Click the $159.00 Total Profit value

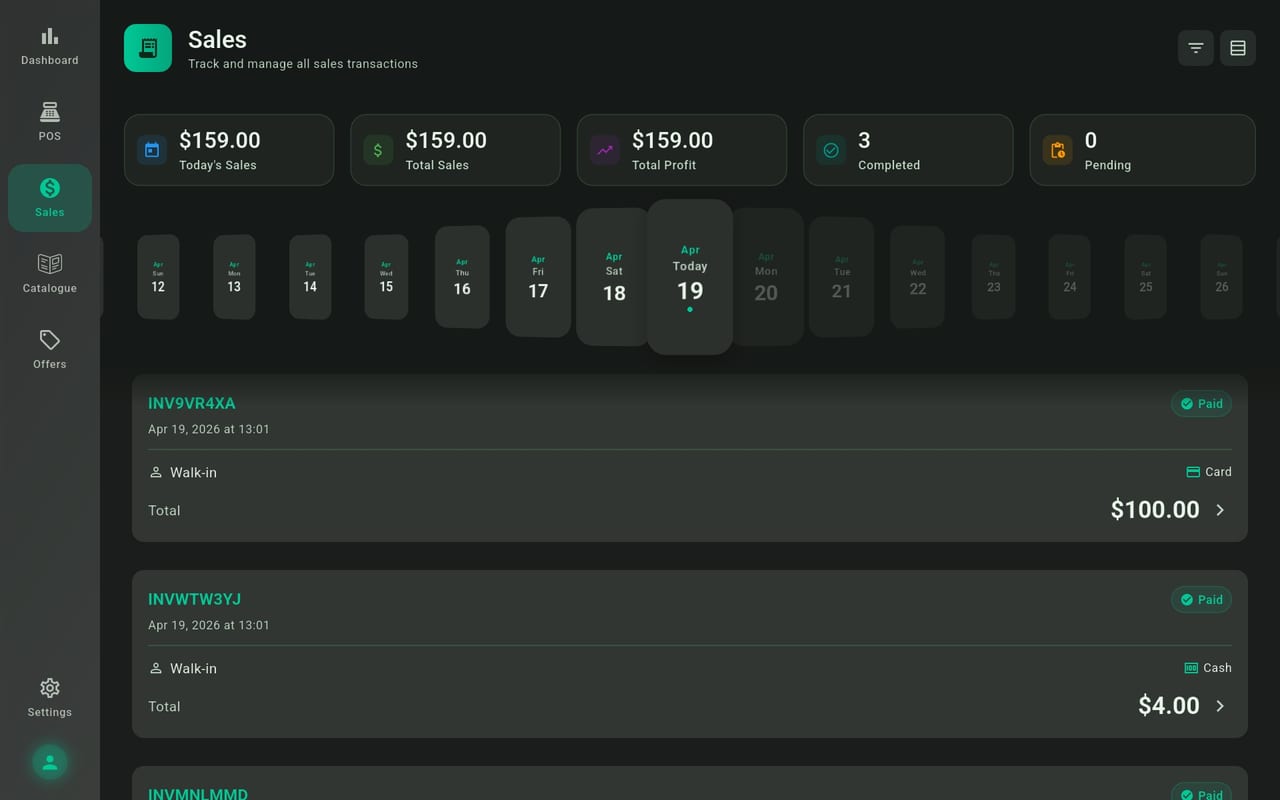pos(672,140)
